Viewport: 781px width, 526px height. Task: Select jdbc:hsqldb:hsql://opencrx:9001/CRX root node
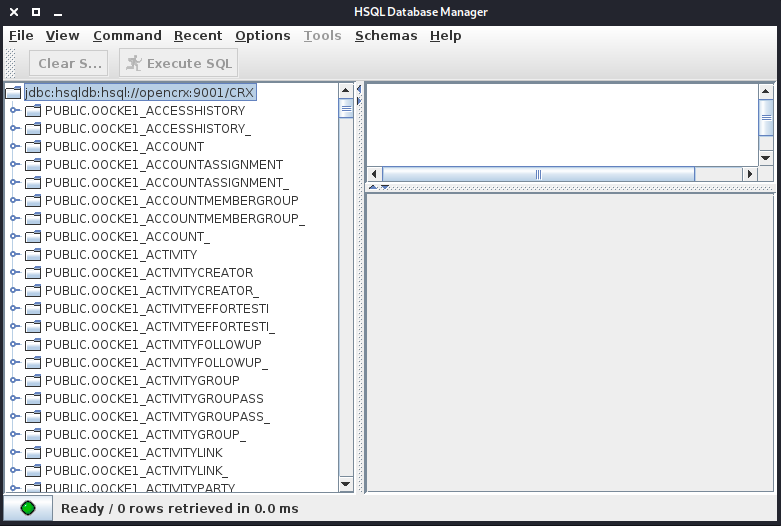tap(140, 93)
